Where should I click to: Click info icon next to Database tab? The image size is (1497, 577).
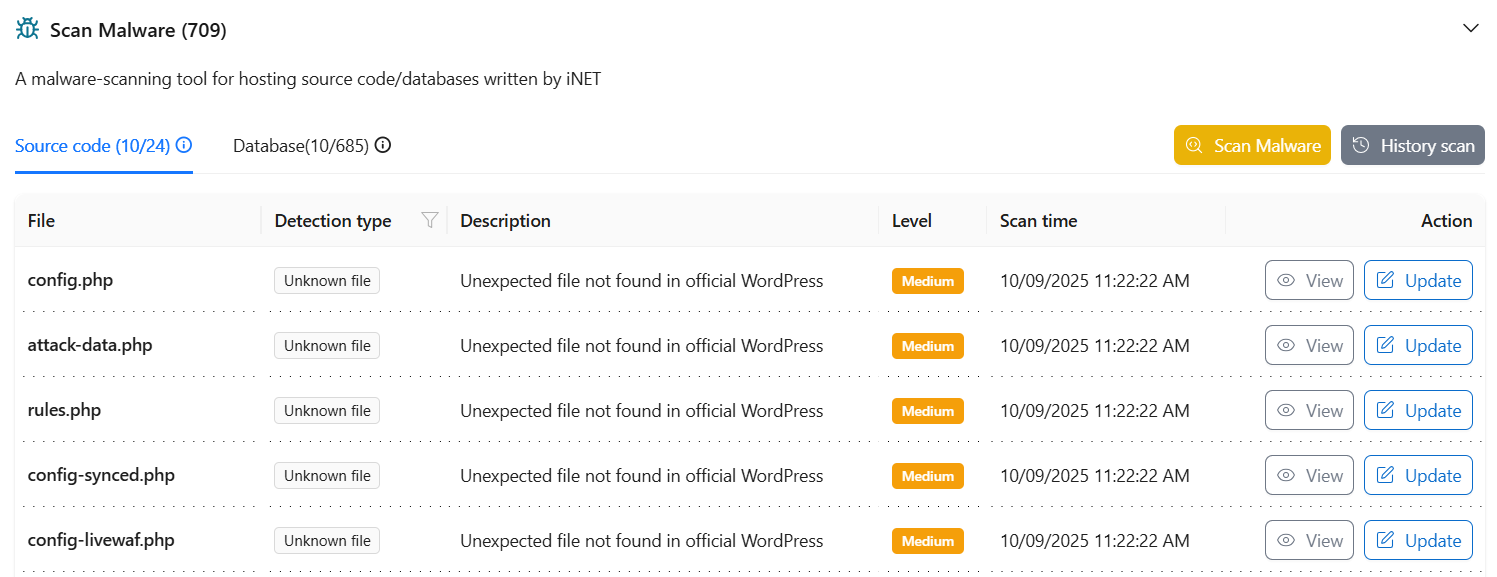pyautogui.click(x=383, y=145)
